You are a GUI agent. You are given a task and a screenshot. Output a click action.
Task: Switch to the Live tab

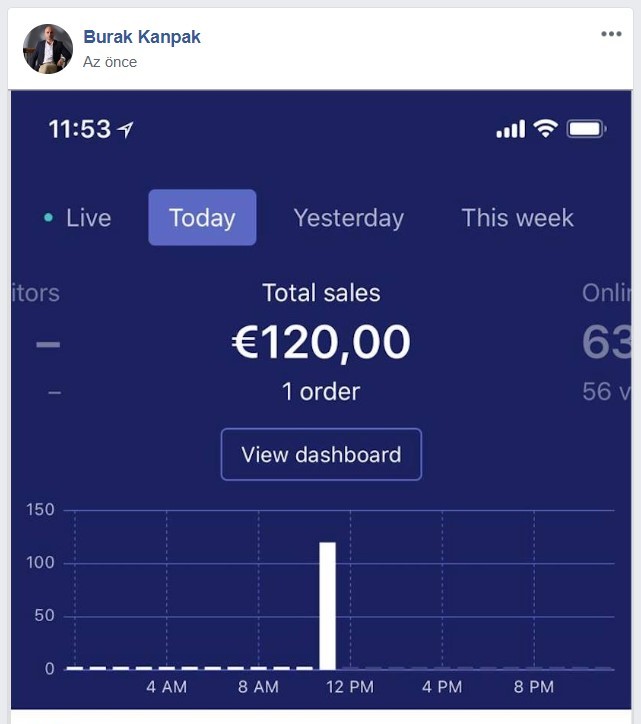pyautogui.click(x=78, y=218)
